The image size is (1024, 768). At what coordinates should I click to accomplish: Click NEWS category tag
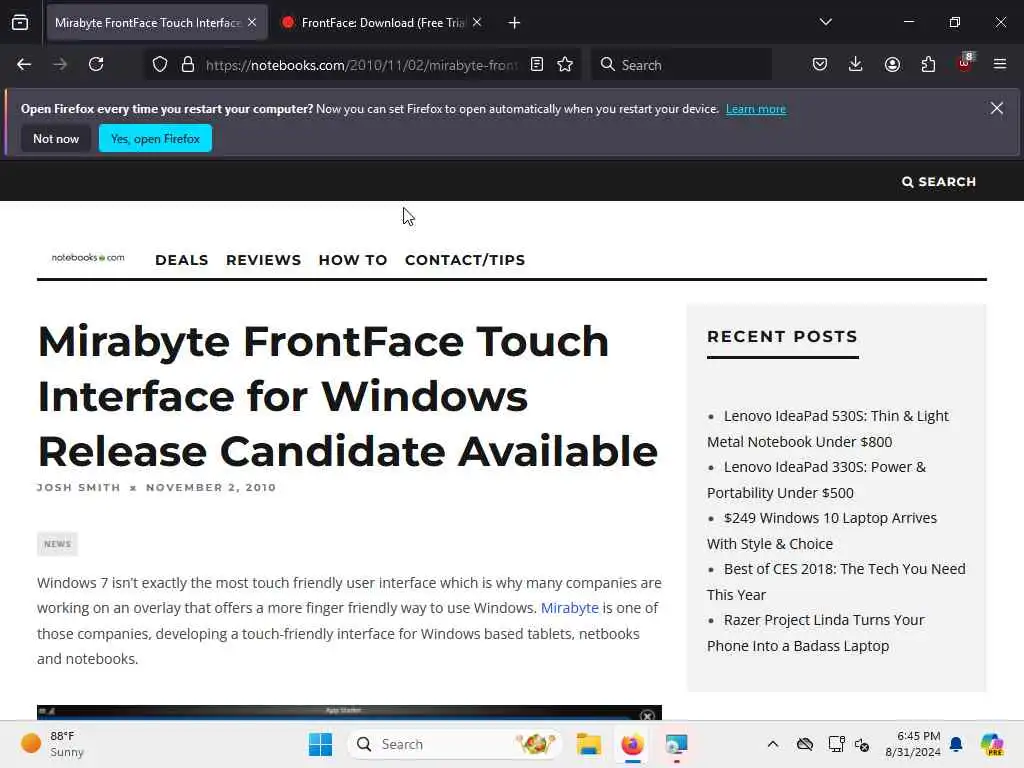click(x=57, y=544)
